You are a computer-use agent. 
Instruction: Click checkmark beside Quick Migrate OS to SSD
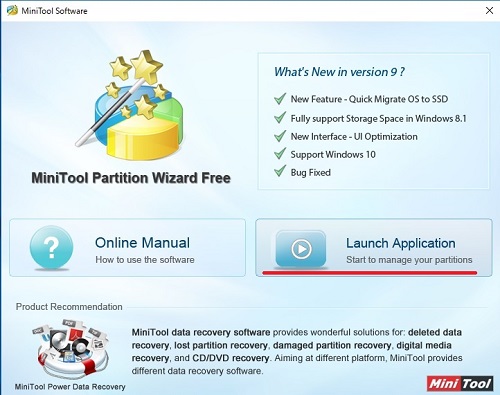(x=280, y=98)
